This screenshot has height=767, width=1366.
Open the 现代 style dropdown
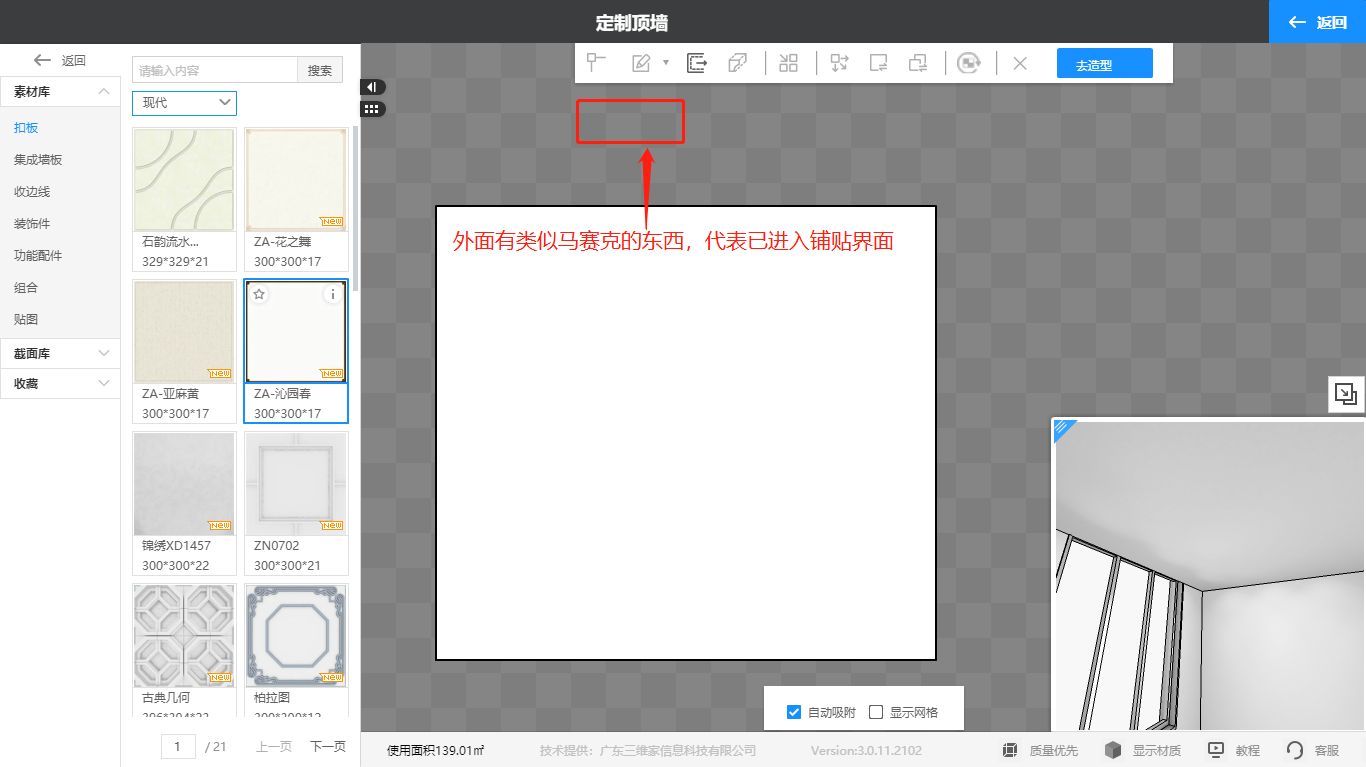pyautogui.click(x=184, y=103)
